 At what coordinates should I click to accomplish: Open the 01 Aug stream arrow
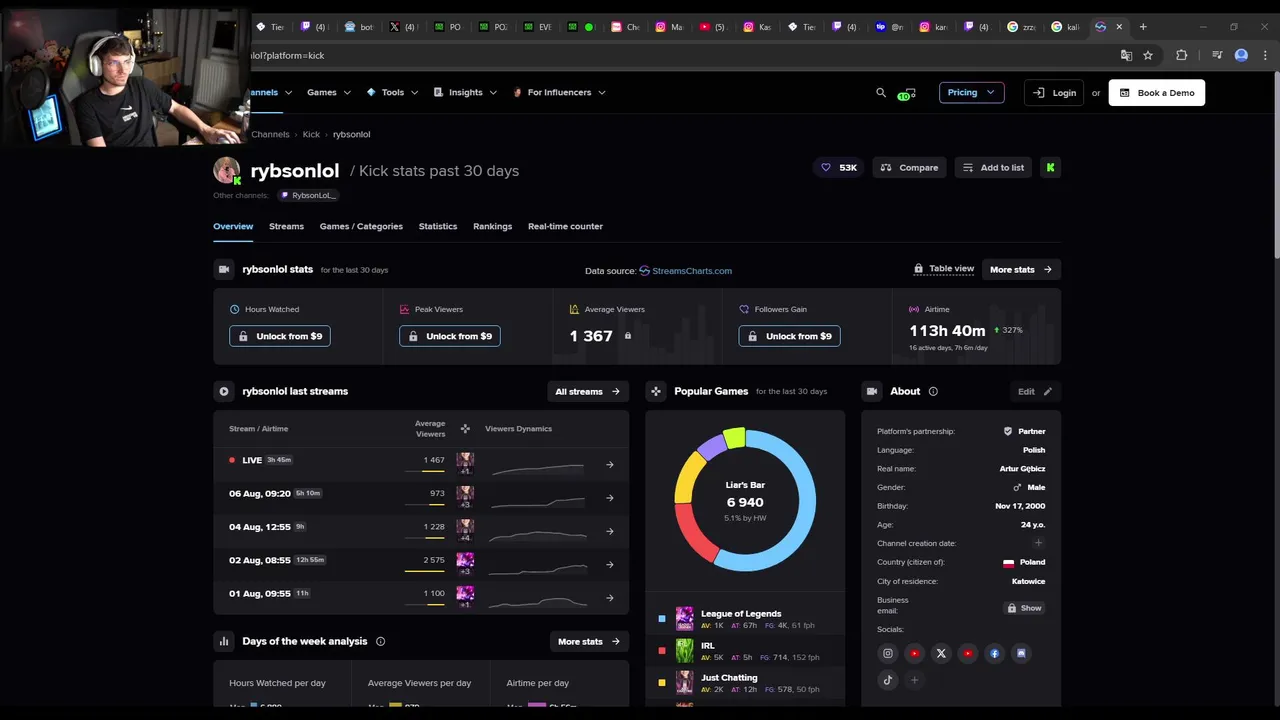pyautogui.click(x=610, y=598)
